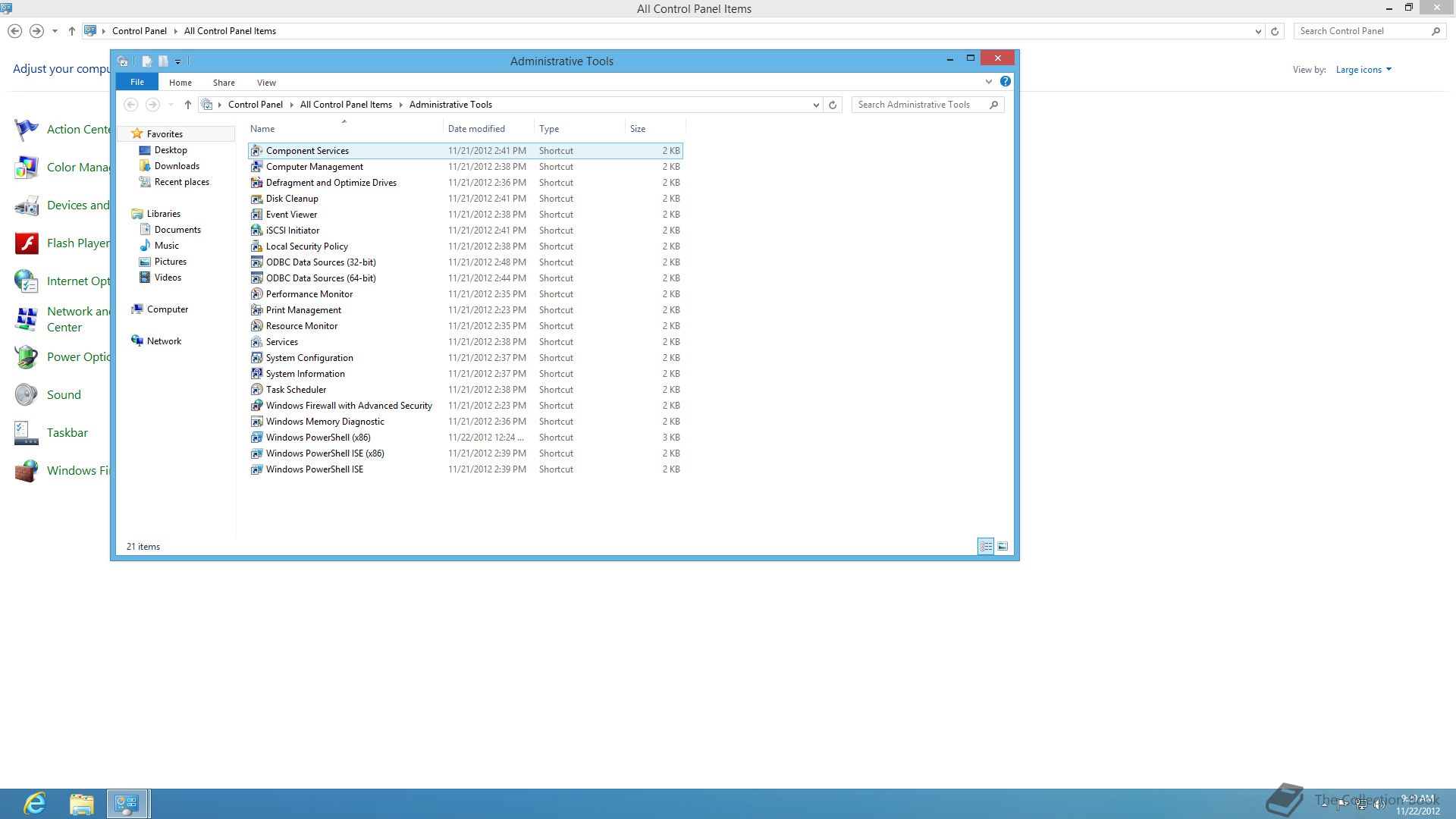Open the Share ribbon tab
Viewport: 1456px width, 819px height.
(x=224, y=83)
